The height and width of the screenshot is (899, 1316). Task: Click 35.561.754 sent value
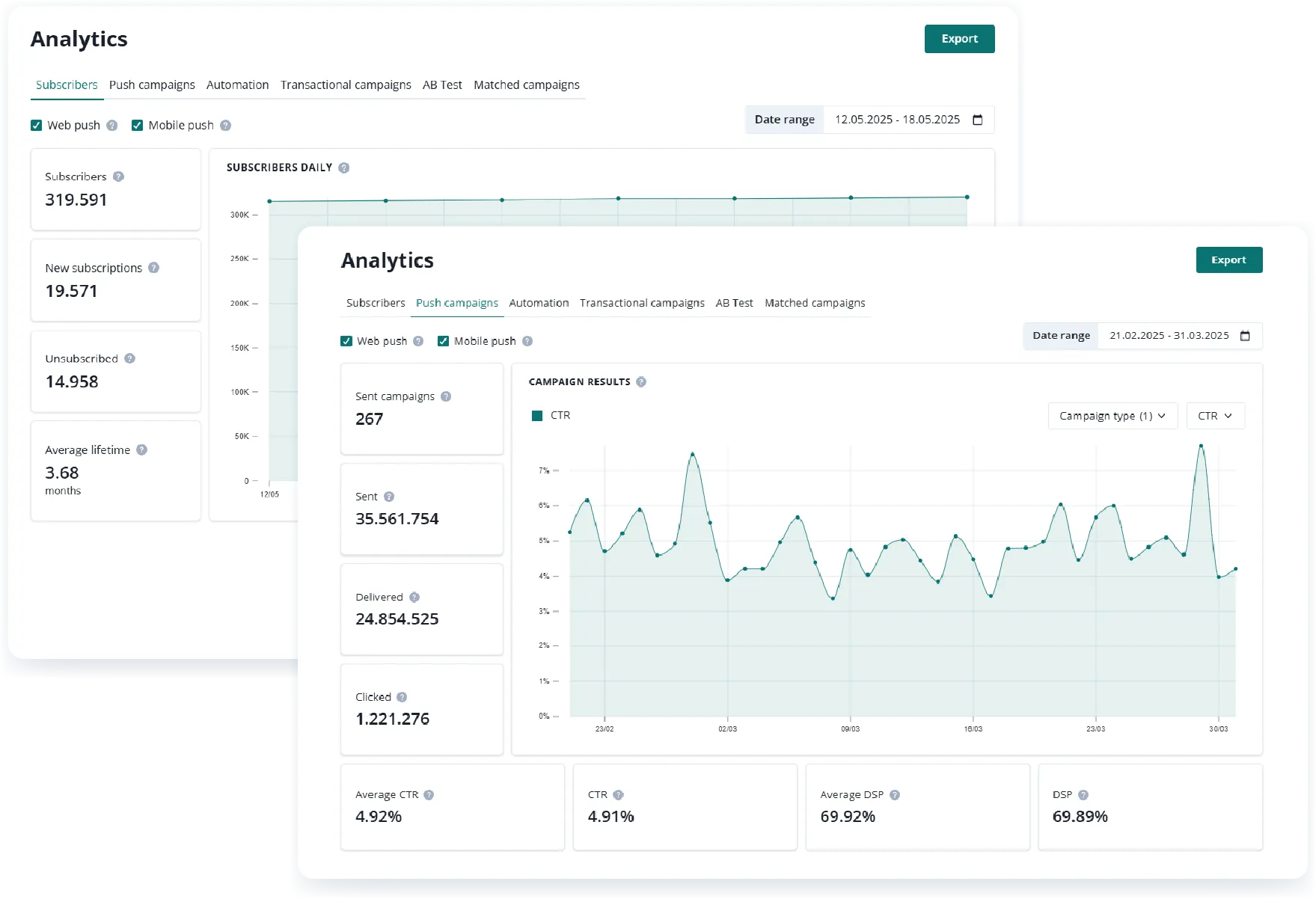397,519
